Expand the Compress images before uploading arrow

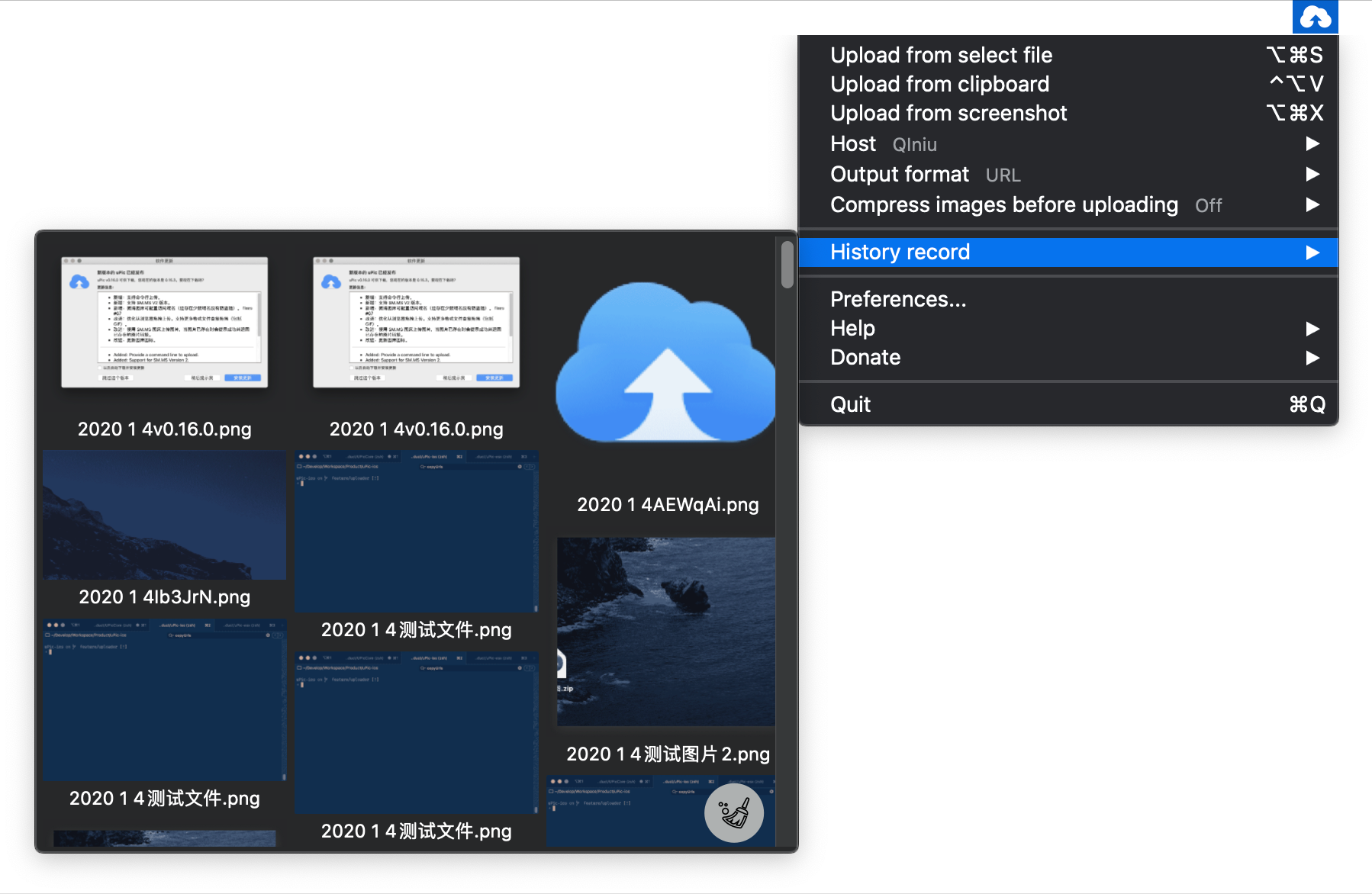[x=1312, y=204]
